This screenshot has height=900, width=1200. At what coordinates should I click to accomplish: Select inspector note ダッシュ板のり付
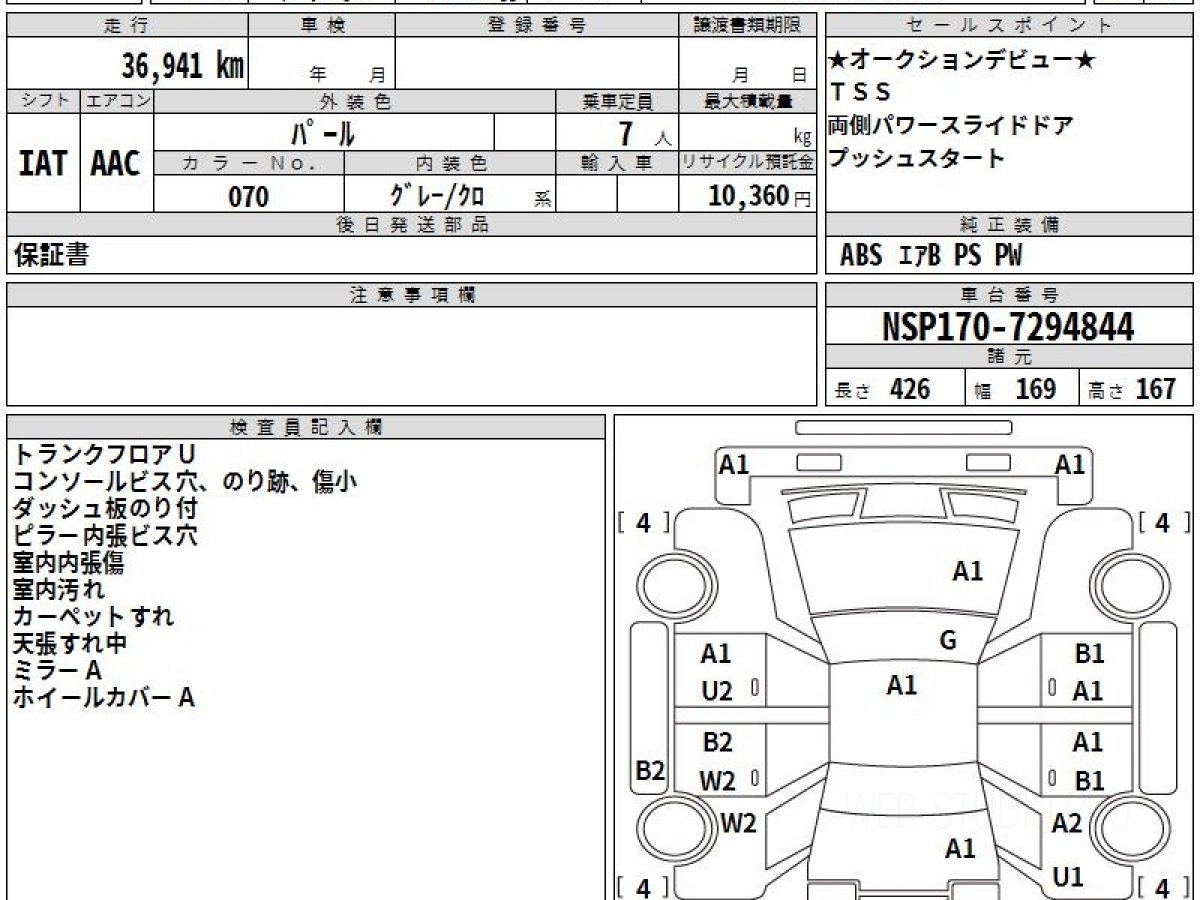tap(104, 508)
